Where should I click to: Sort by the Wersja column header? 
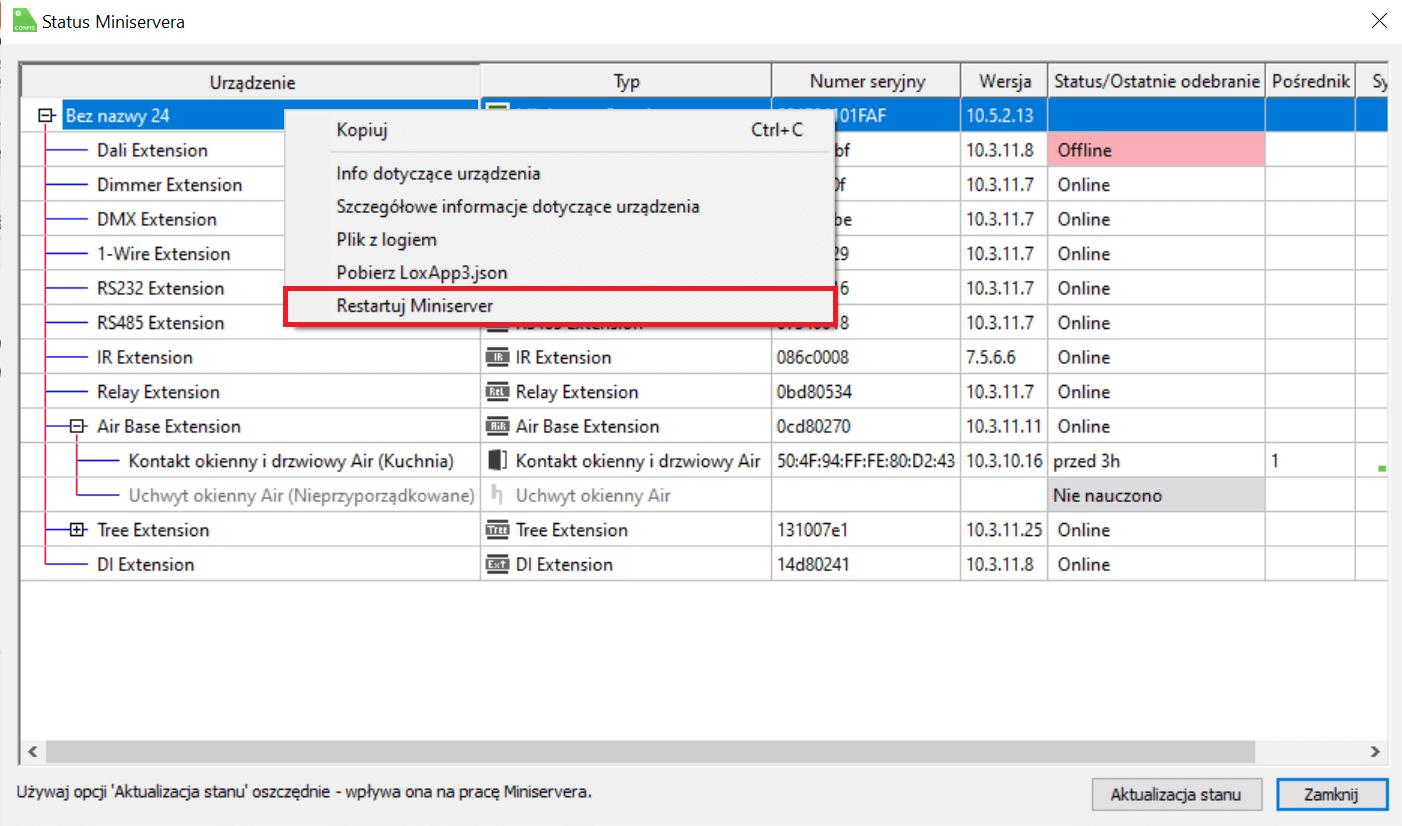pyautogui.click(x=1004, y=82)
